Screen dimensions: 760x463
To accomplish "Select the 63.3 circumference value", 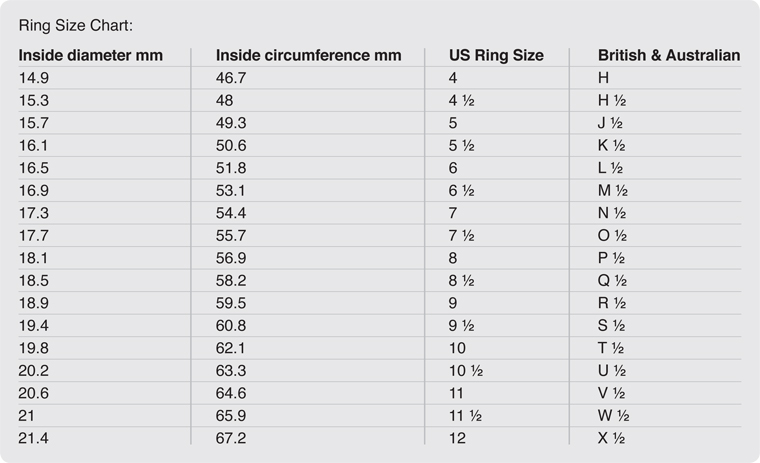I will pyautogui.click(x=232, y=370).
